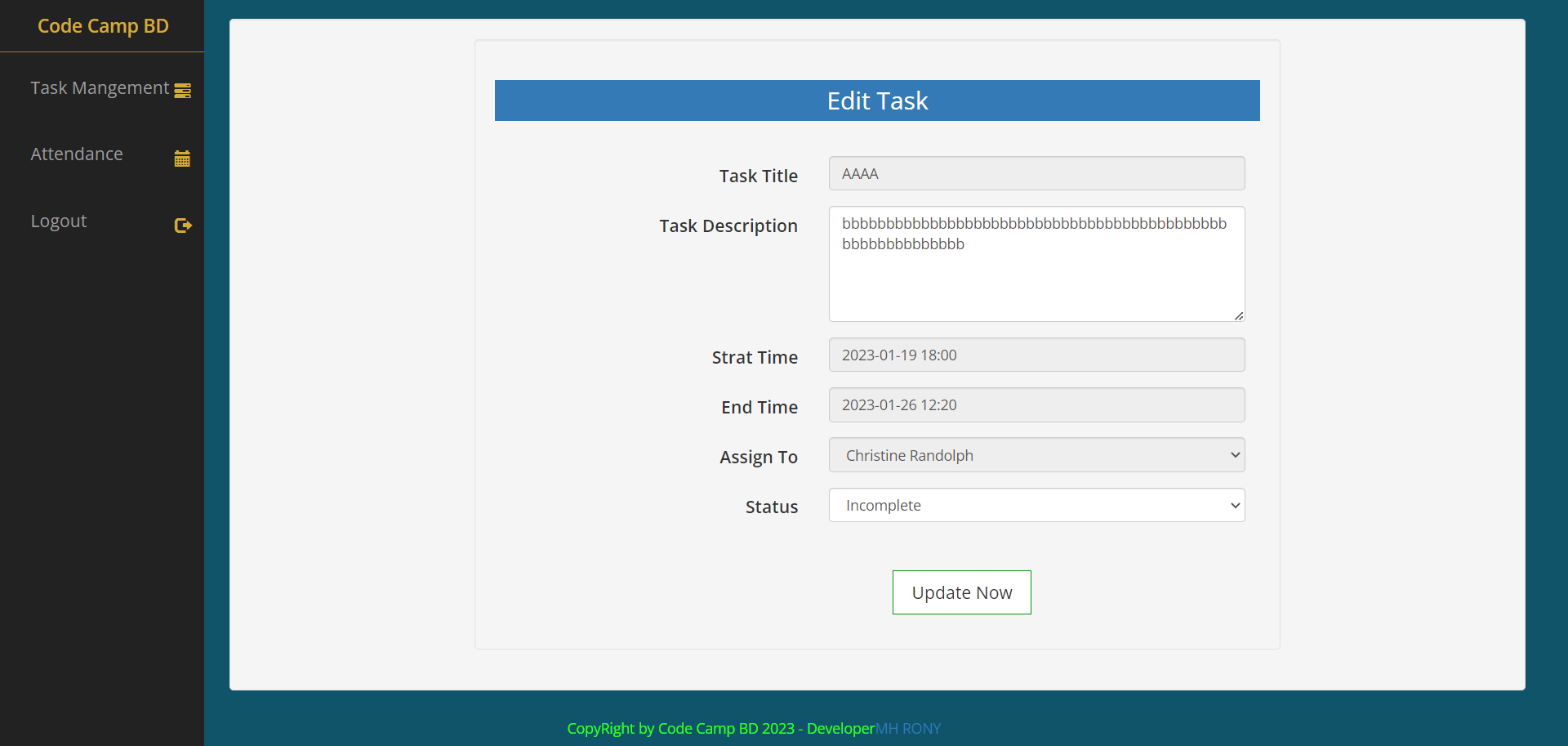
Task: Click the Task Title input field
Action: tap(1036, 173)
